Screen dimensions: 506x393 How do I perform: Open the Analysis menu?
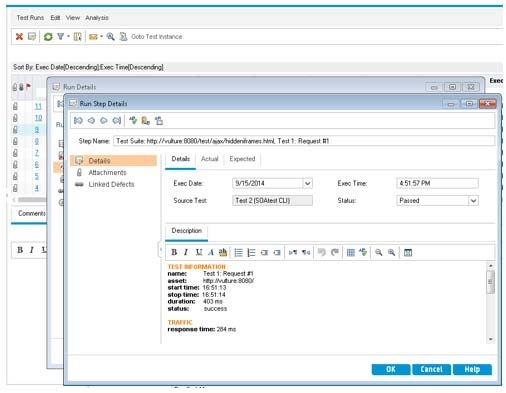pos(97,18)
